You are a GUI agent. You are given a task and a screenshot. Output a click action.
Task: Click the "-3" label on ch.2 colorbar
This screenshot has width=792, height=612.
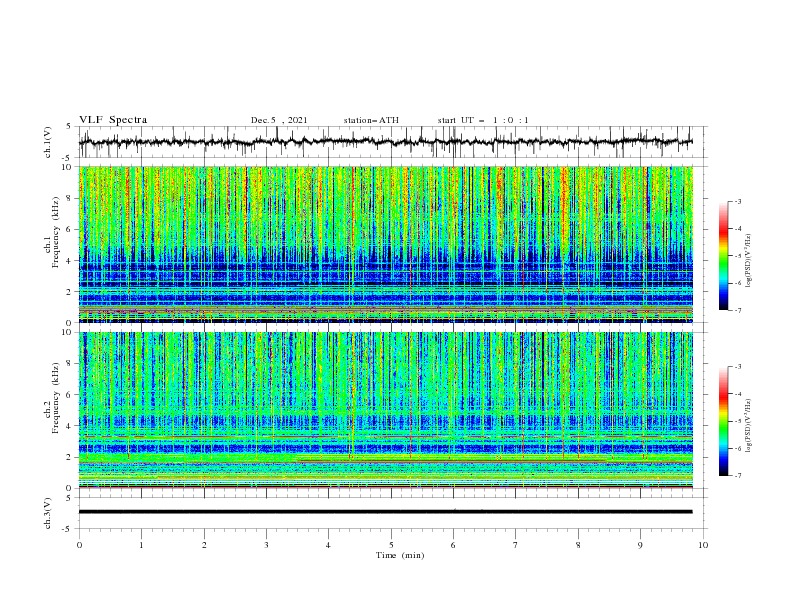tap(738, 367)
